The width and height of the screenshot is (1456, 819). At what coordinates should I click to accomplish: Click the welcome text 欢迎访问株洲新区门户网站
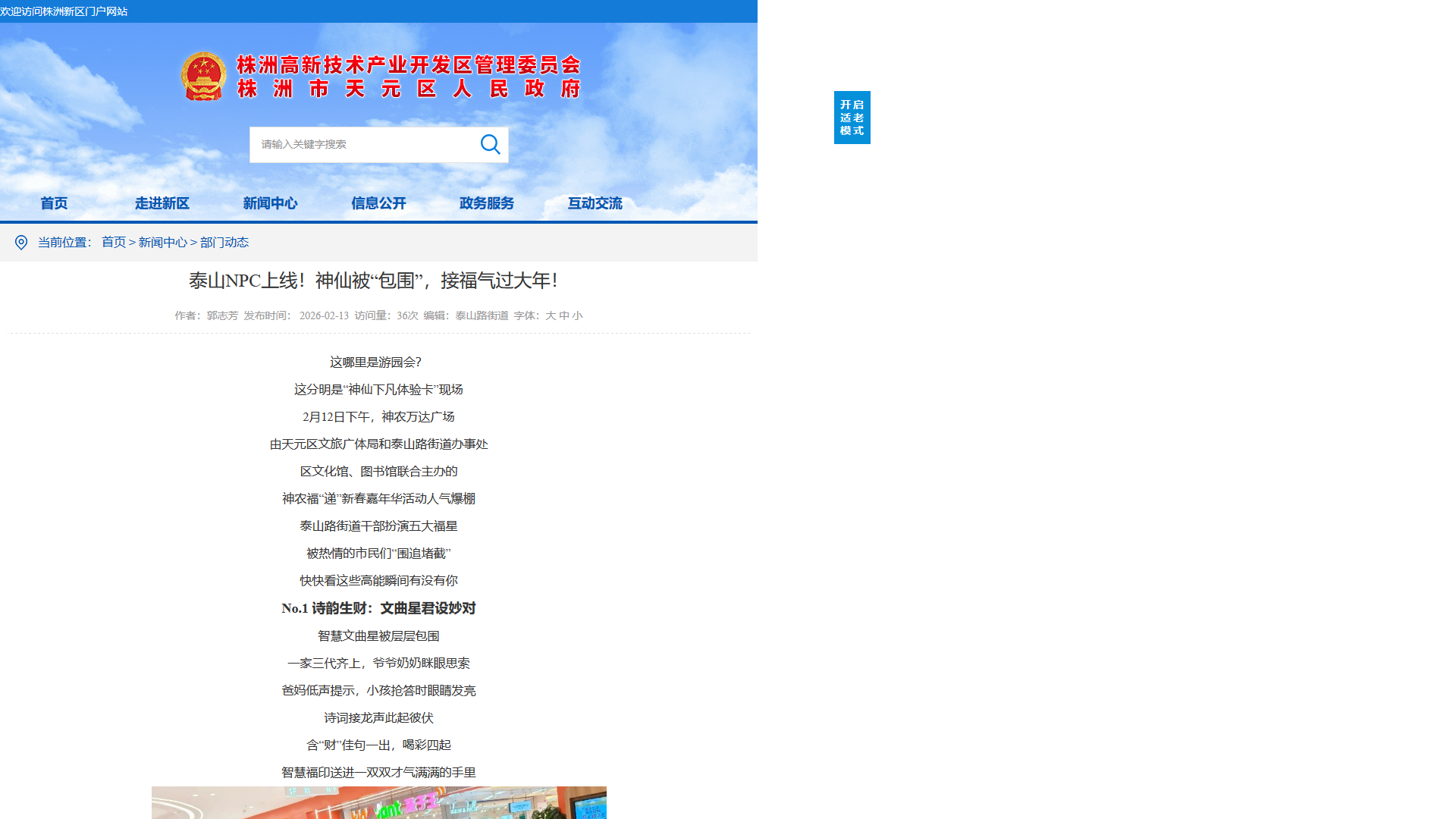click(x=64, y=11)
